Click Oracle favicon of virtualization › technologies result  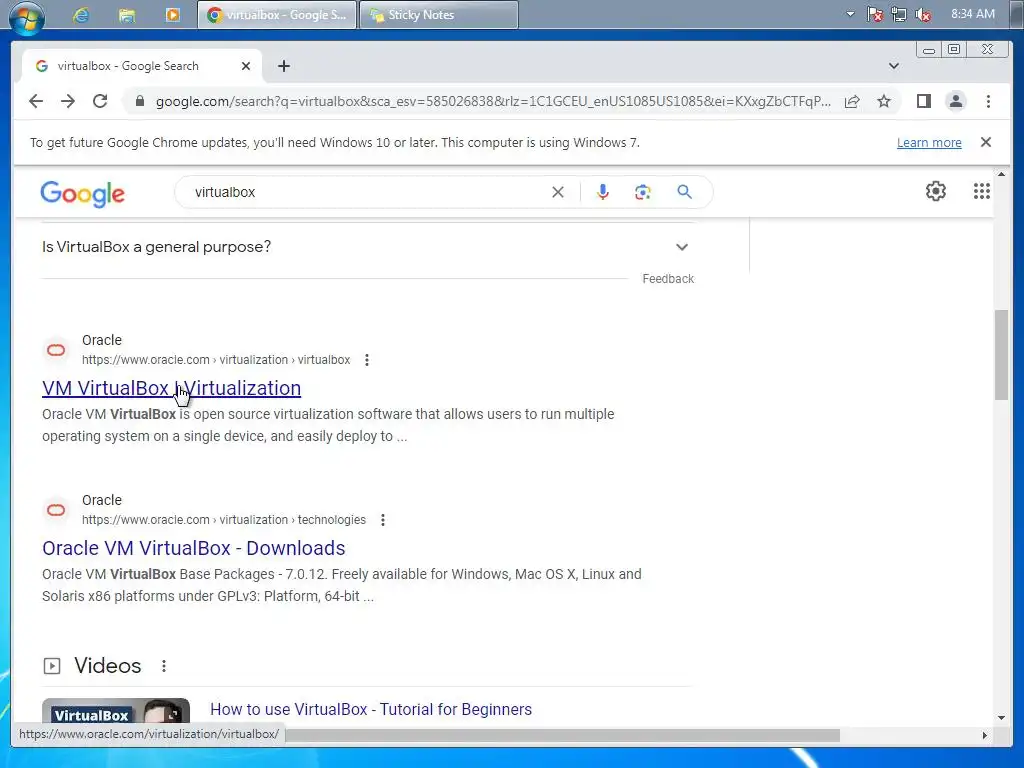[56, 510]
